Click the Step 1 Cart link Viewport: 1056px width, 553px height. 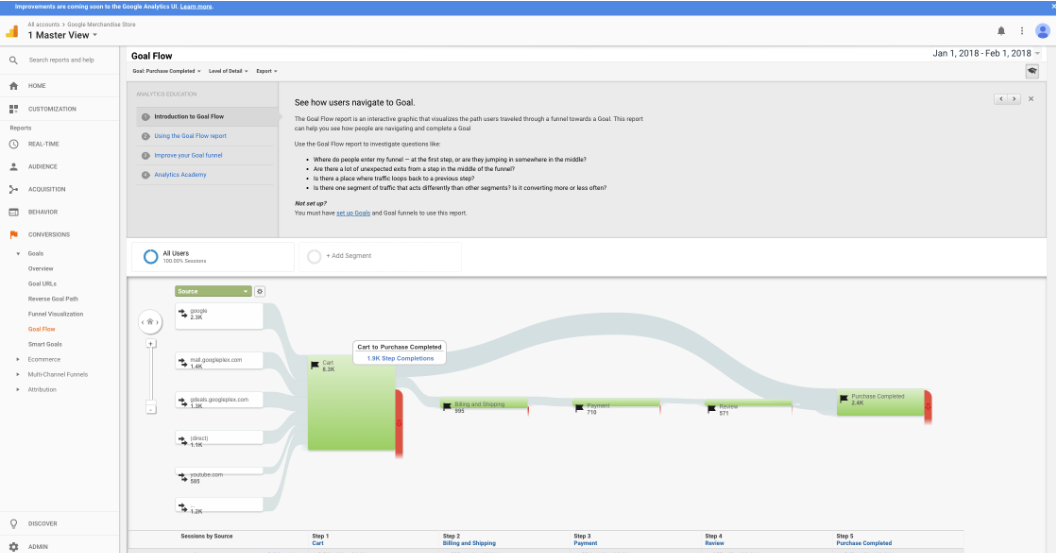coord(317,543)
